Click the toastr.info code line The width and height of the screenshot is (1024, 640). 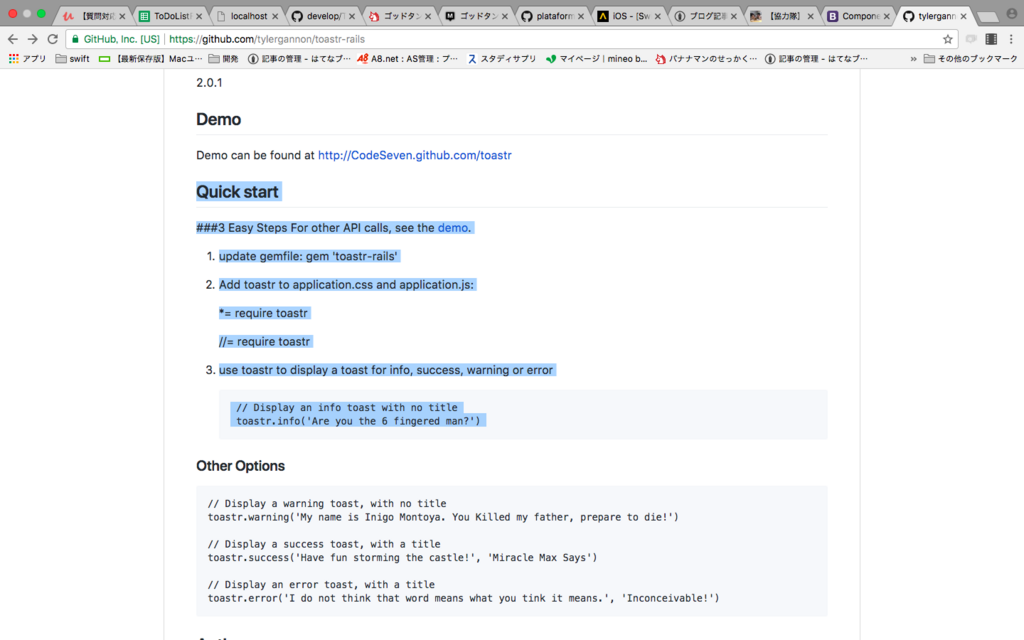point(358,421)
